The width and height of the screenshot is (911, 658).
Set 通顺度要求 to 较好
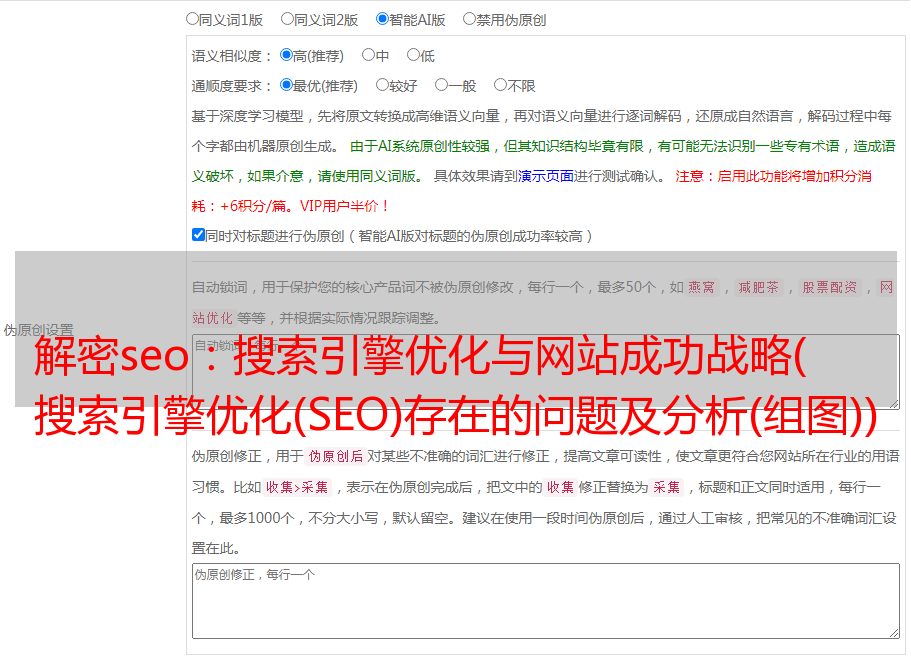tap(382, 85)
